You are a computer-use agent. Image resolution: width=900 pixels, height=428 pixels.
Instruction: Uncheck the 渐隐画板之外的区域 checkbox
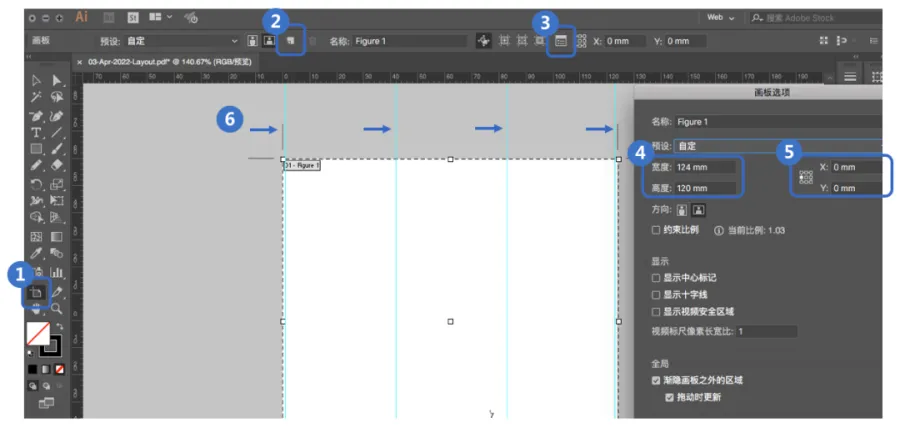click(655, 380)
